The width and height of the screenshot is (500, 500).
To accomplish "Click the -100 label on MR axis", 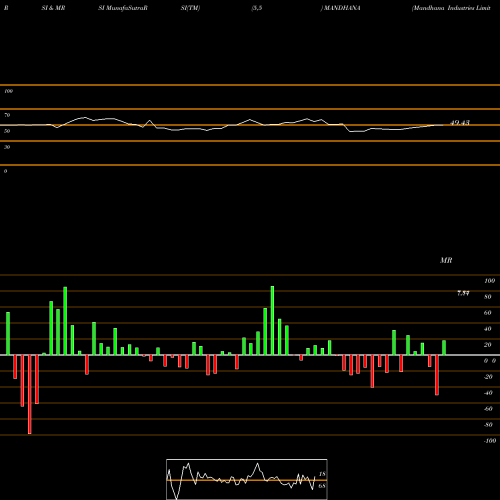I will [490, 441].
